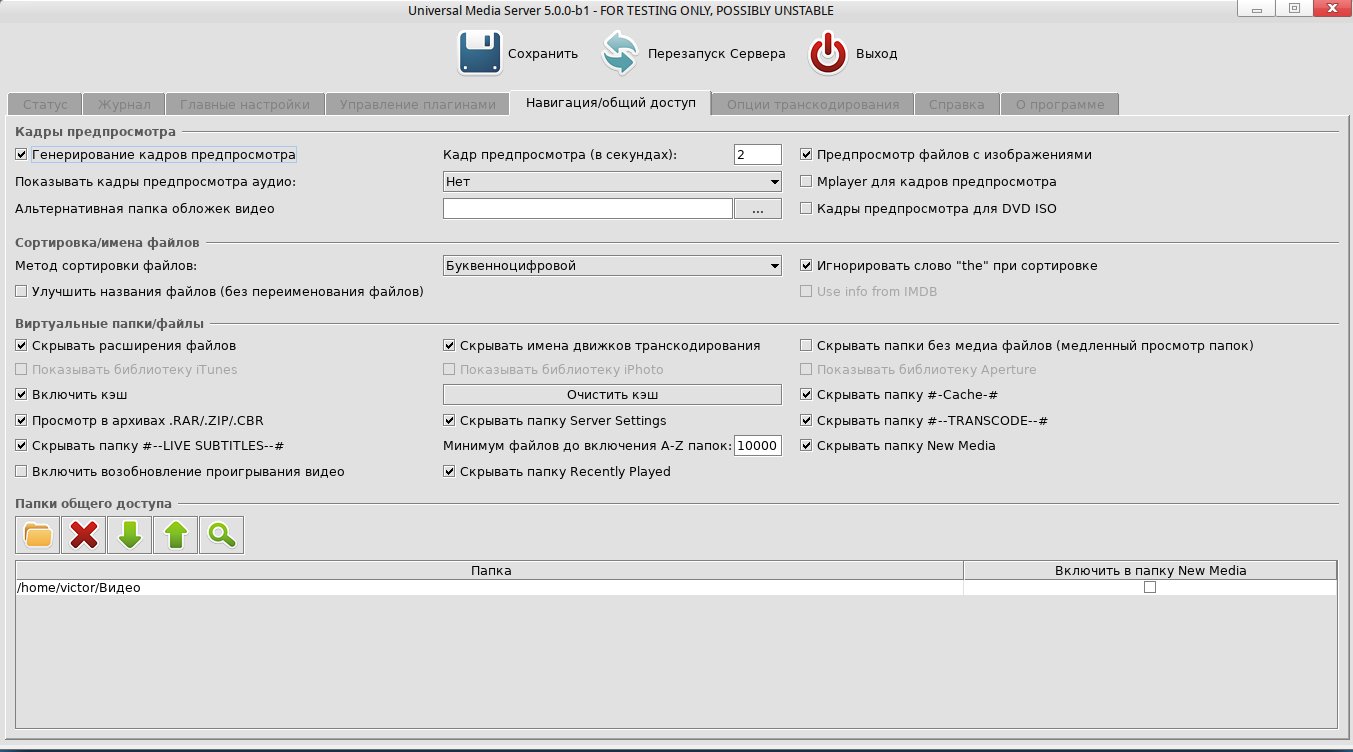Enable Кадры предпросмотра для DVD ISO
This screenshot has width=1353, height=752.
point(806,209)
